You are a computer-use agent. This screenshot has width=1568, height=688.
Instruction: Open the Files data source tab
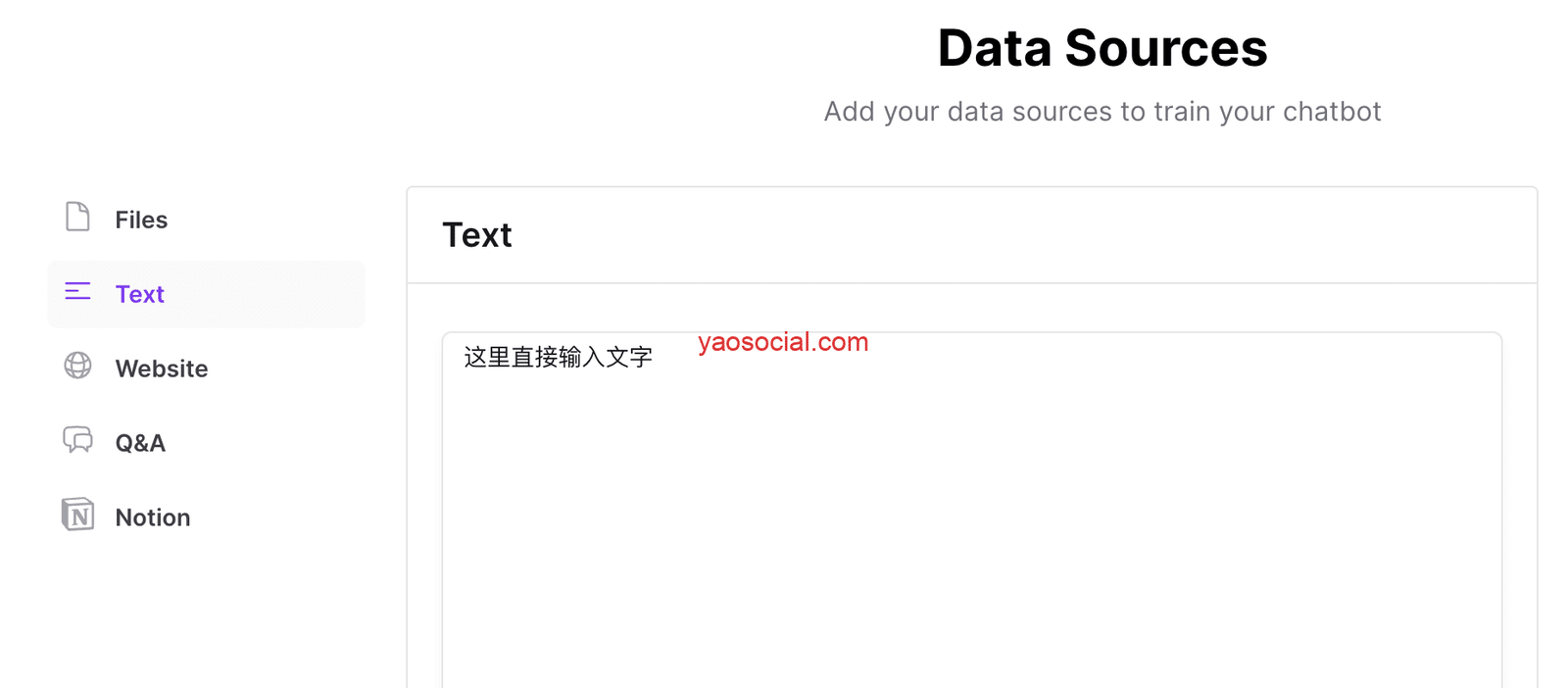141,220
